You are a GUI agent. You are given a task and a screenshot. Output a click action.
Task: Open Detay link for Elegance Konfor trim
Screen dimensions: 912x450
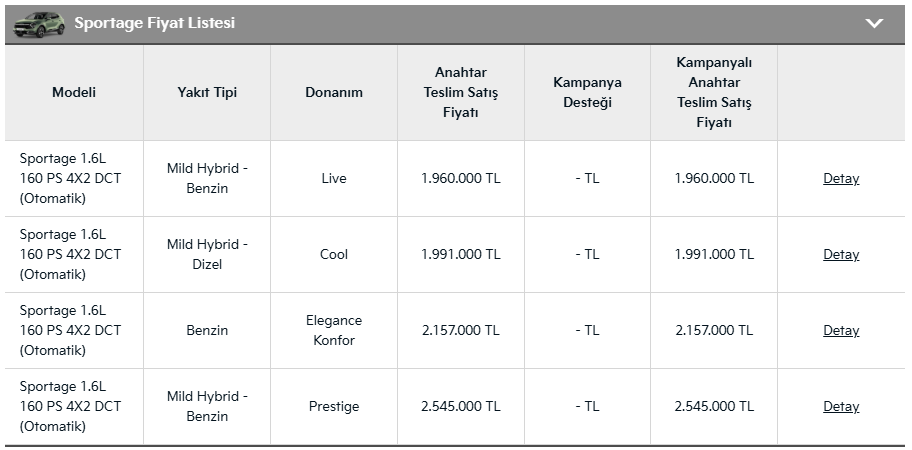click(x=841, y=331)
